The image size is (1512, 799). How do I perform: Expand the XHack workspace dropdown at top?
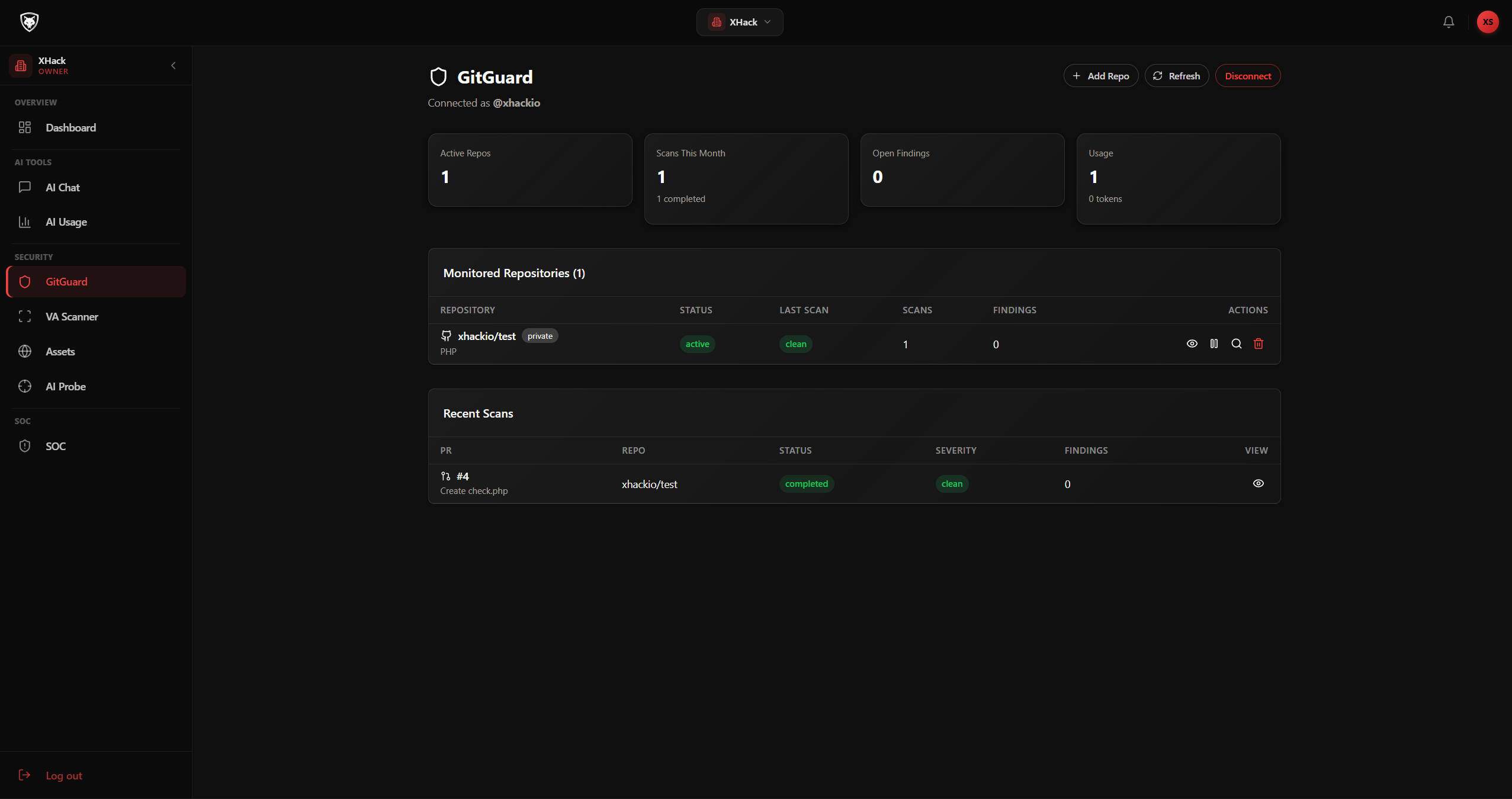[740, 22]
